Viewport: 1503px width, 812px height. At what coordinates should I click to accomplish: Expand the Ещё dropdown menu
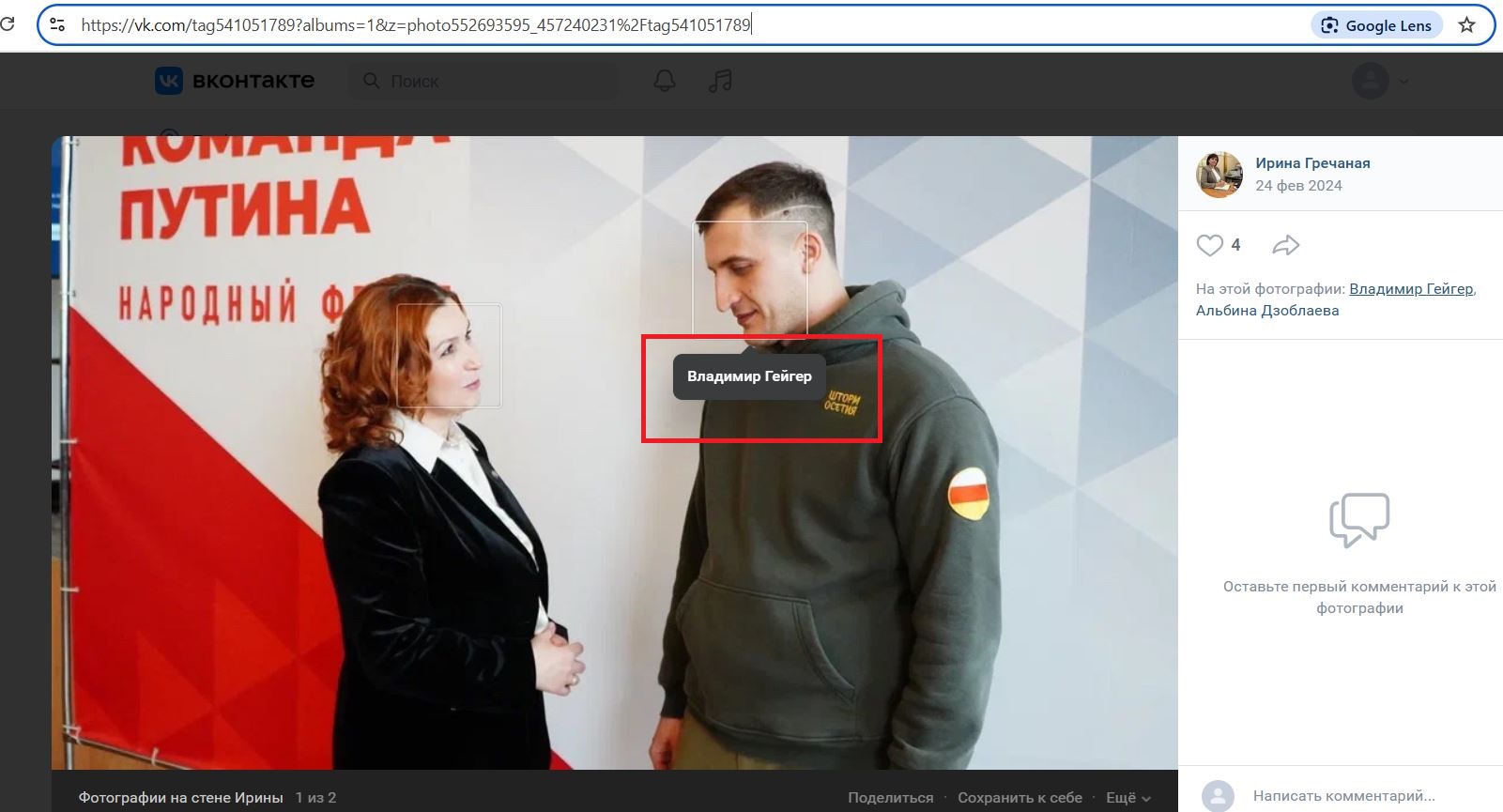(1127, 798)
